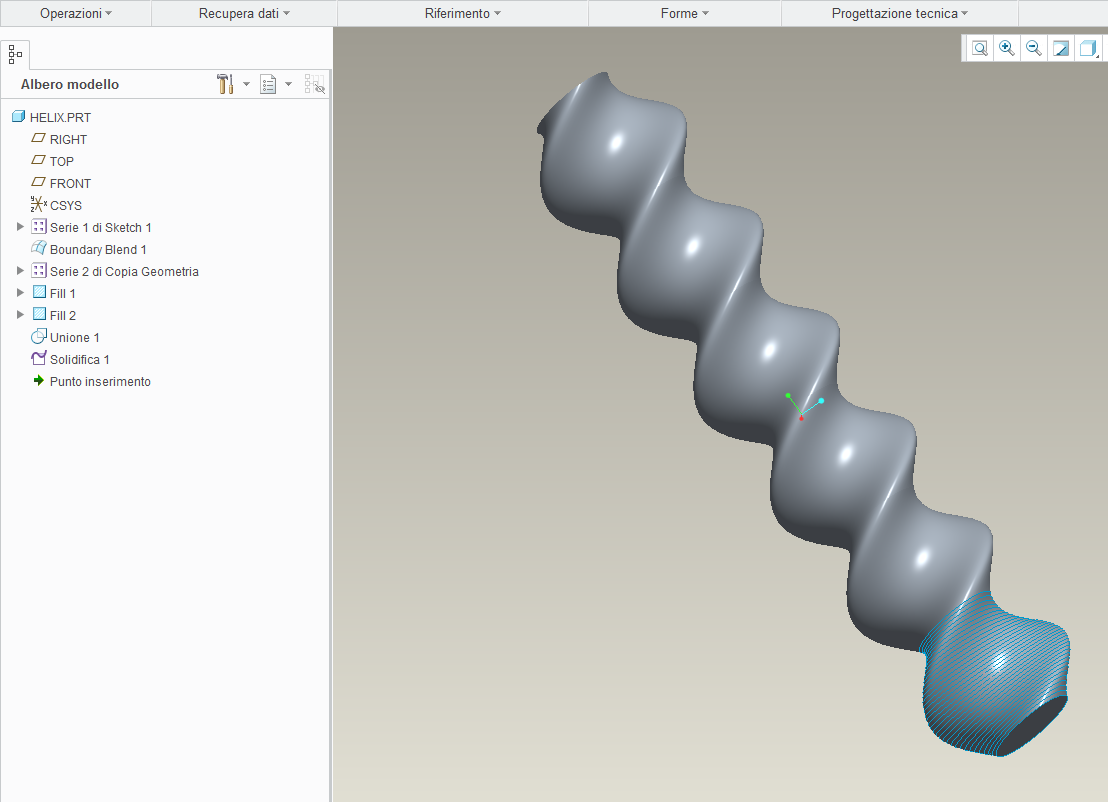Select the Punto inserimento label

click(x=100, y=381)
